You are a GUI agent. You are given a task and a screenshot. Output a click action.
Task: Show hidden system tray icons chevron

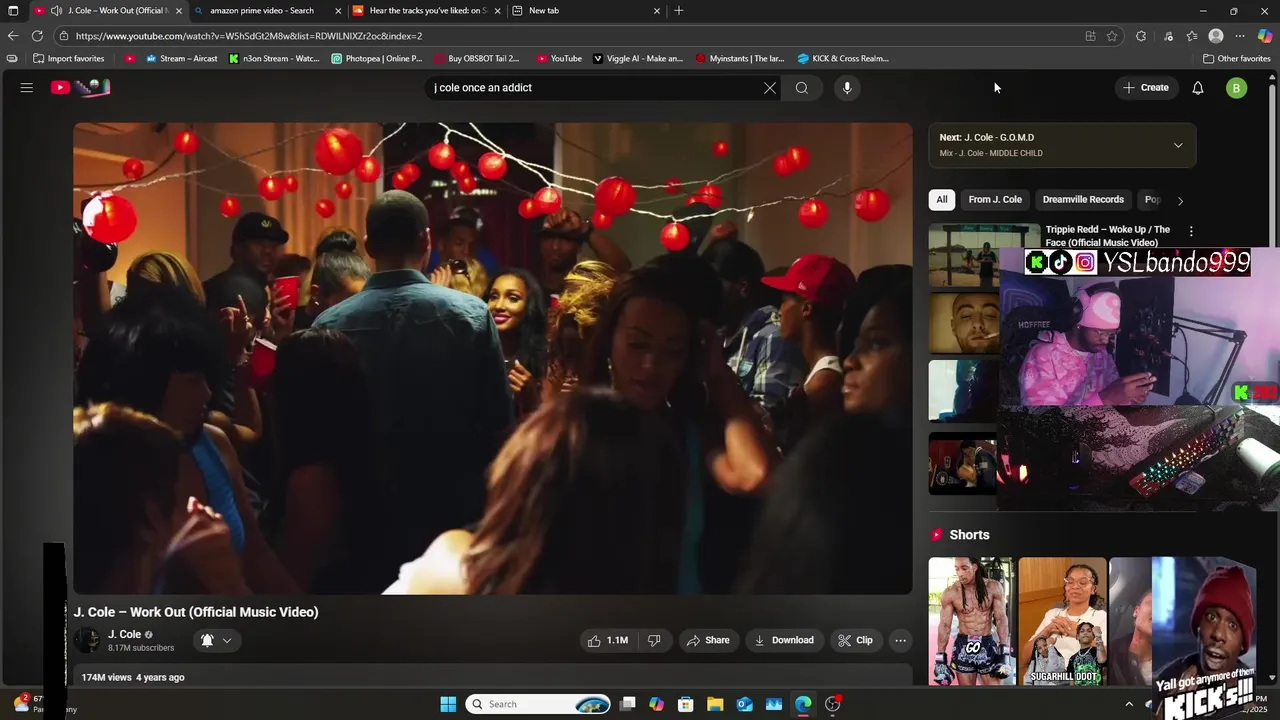[x=1129, y=704]
